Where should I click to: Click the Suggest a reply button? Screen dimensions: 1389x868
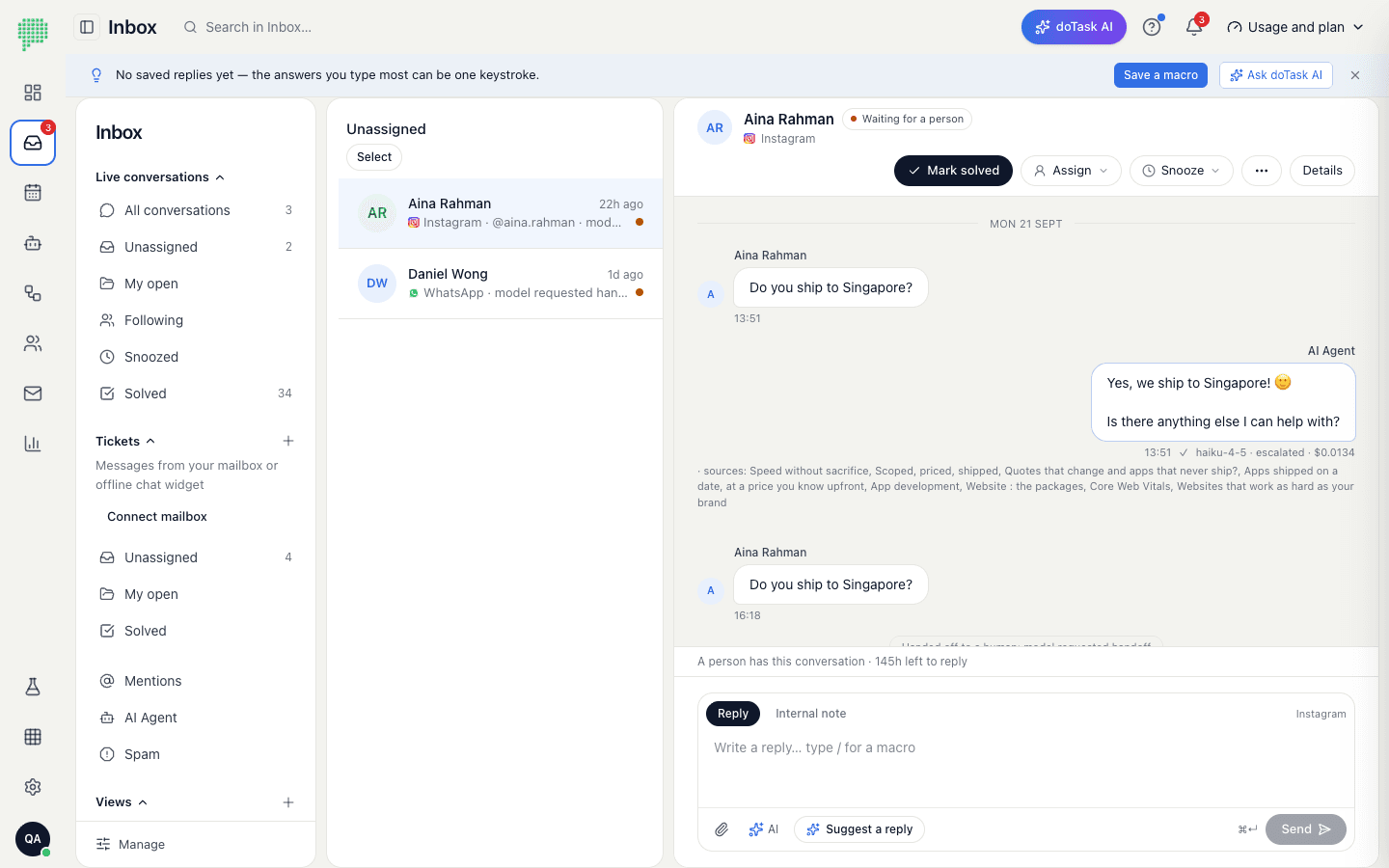click(x=859, y=829)
